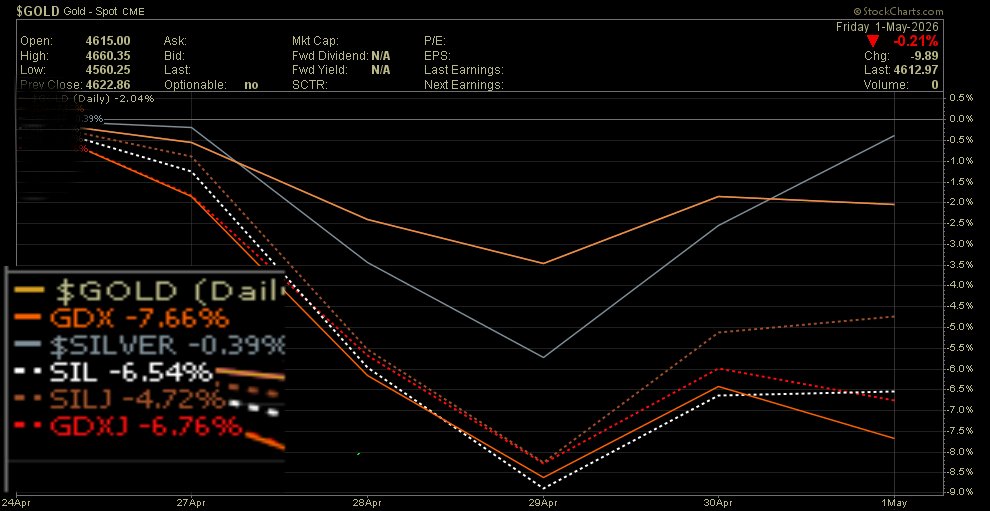Image resolution: width=990 pixels, height=511 pixels.
Task: Click the -5.0% y-axis label
Action: pos(960,327)
